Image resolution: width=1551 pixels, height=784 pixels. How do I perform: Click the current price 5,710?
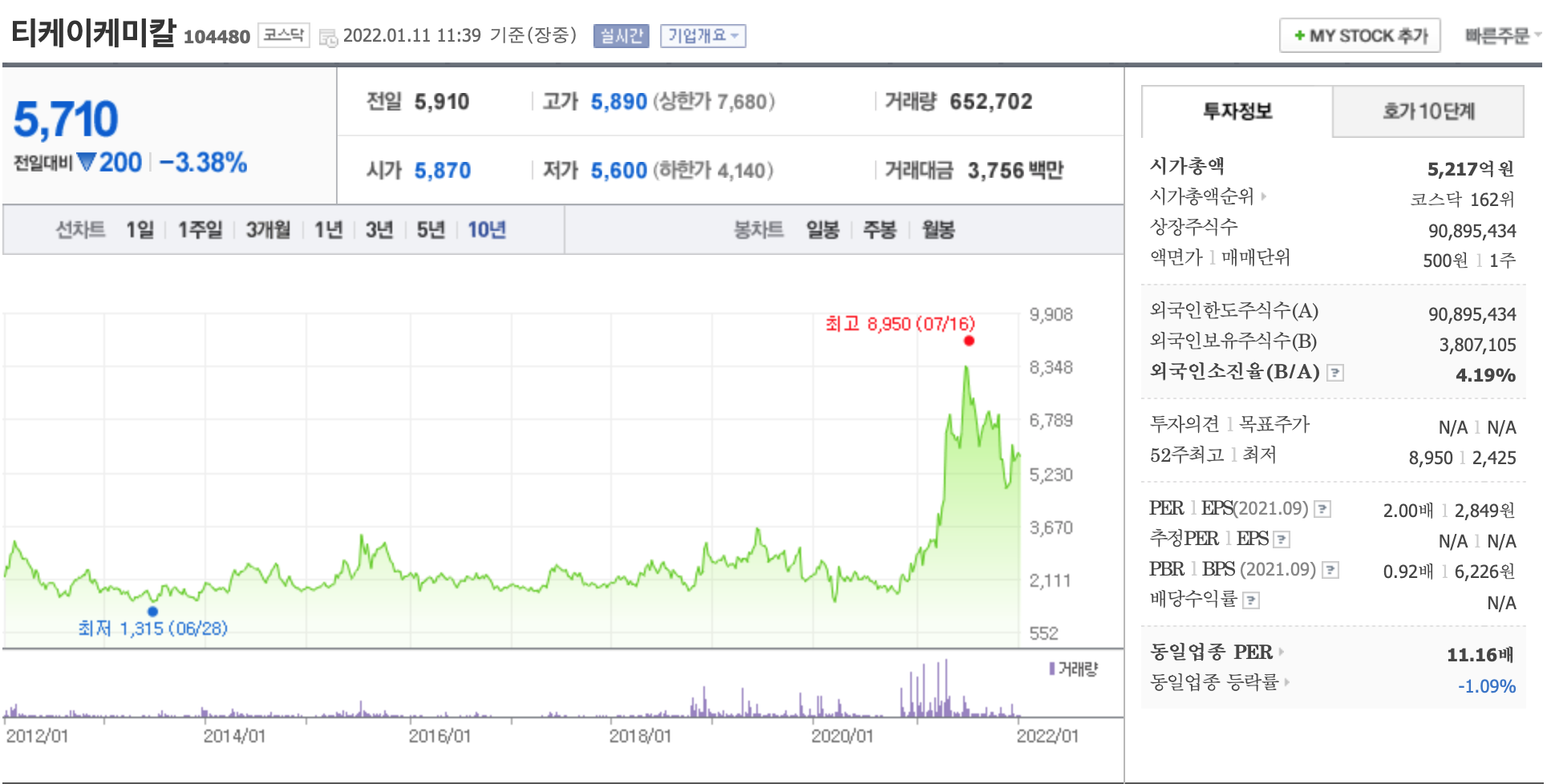66,119
